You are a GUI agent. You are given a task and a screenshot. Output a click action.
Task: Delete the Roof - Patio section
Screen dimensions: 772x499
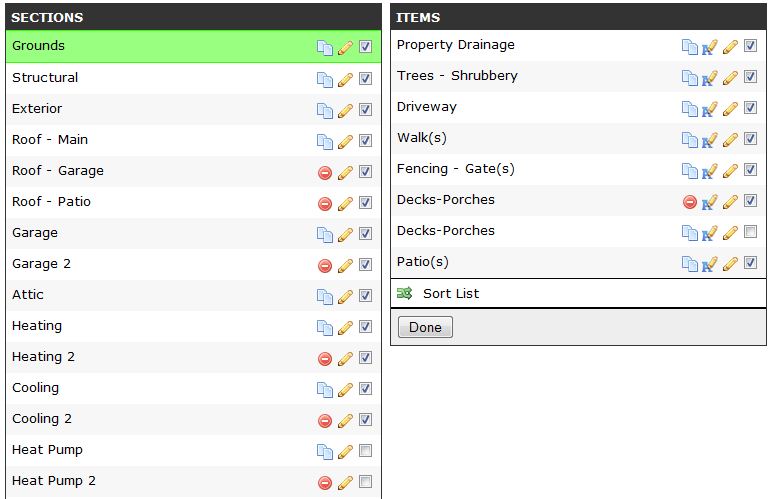pyautogui.click(x=324, y=204)
